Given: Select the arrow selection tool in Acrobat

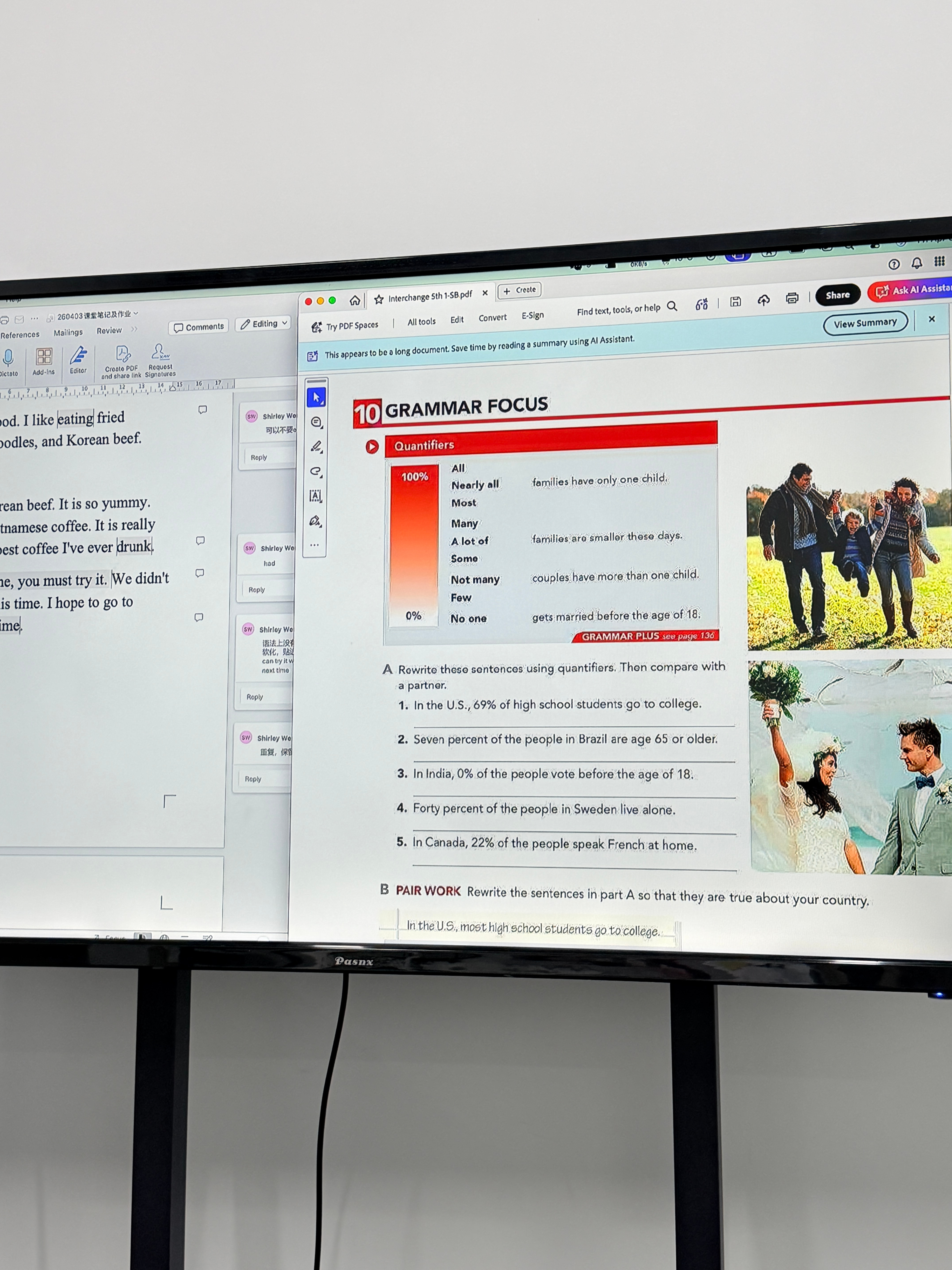Looking at the screenshot, I should 316,397.
